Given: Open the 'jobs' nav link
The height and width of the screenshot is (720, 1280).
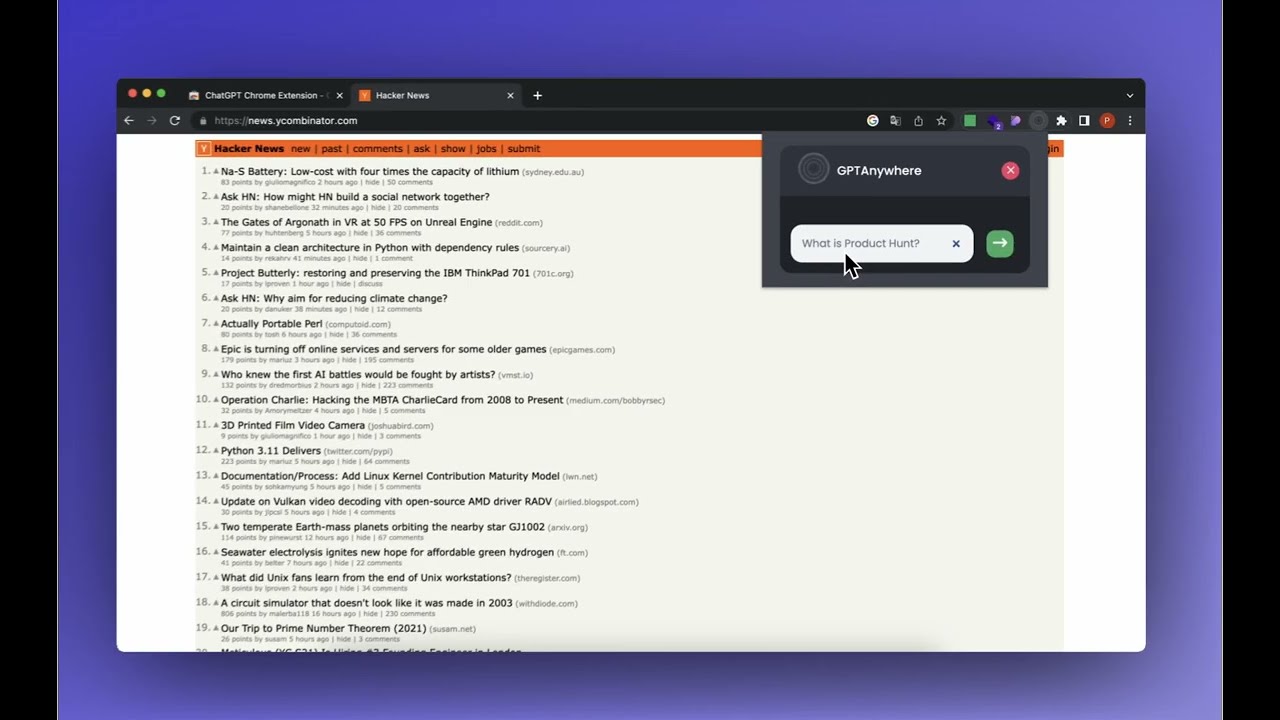Looking at the screenshot, I should [x=486, y=149].
